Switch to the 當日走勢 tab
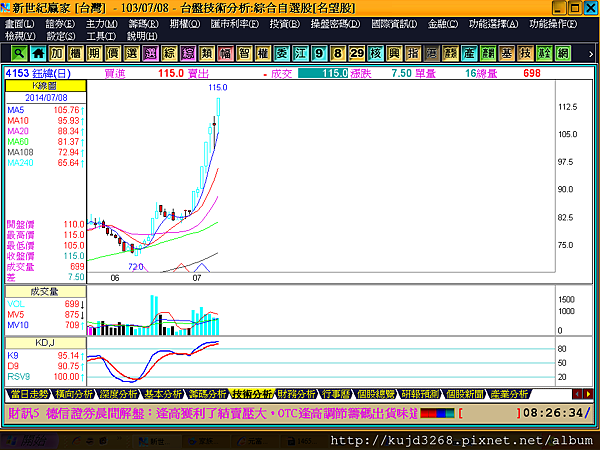This screenshot has height=450, width=600. pyautogui.click(x=29, y=394)
